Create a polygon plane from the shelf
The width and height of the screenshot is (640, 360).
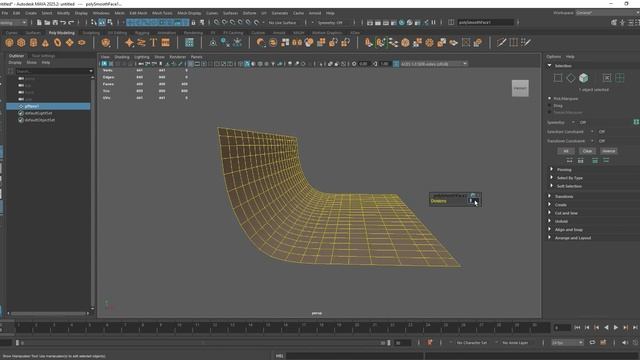(x=69, y=42)
